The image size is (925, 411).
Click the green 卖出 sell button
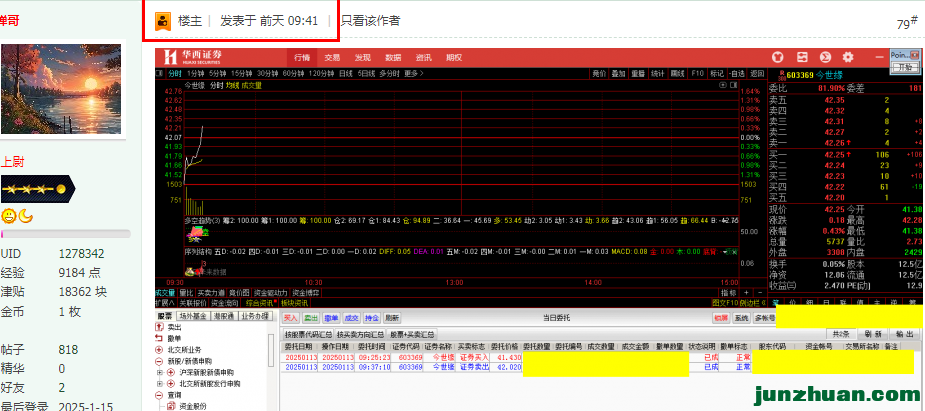click(311, 318)
